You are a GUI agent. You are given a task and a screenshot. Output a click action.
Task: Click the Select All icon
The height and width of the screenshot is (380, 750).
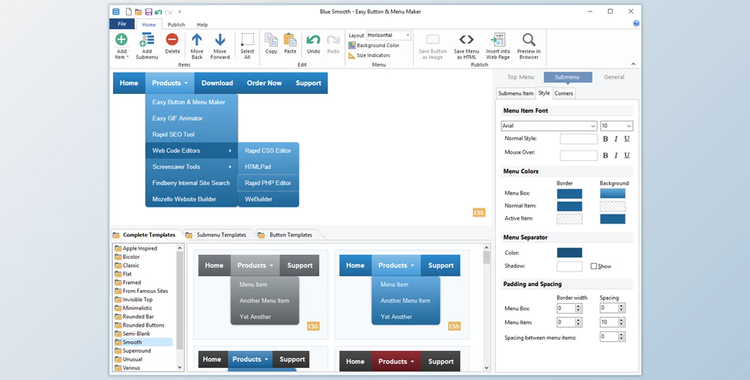pos(247,40)
